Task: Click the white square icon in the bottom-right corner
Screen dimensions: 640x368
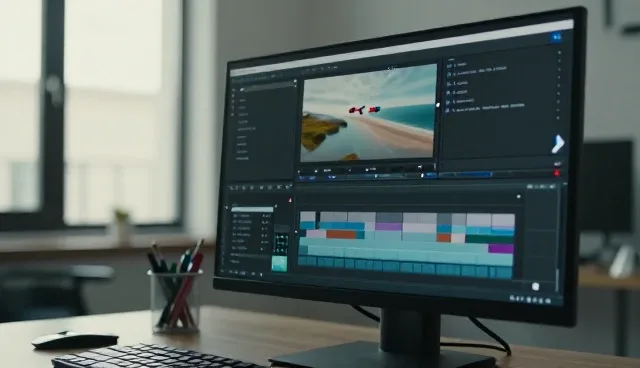Action: point(536,286)
